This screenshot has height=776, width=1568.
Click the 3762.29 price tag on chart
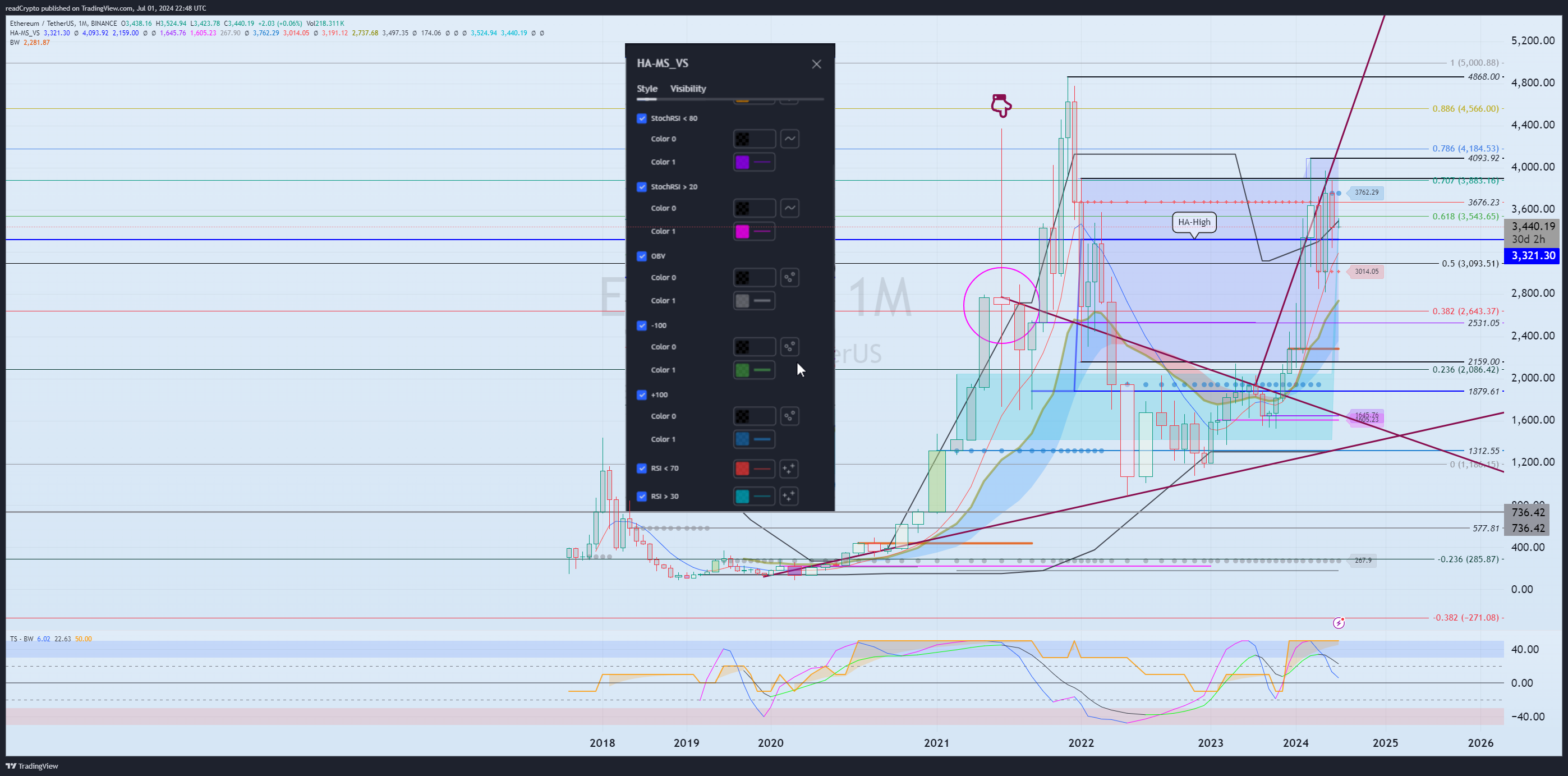click(1367, 192)
